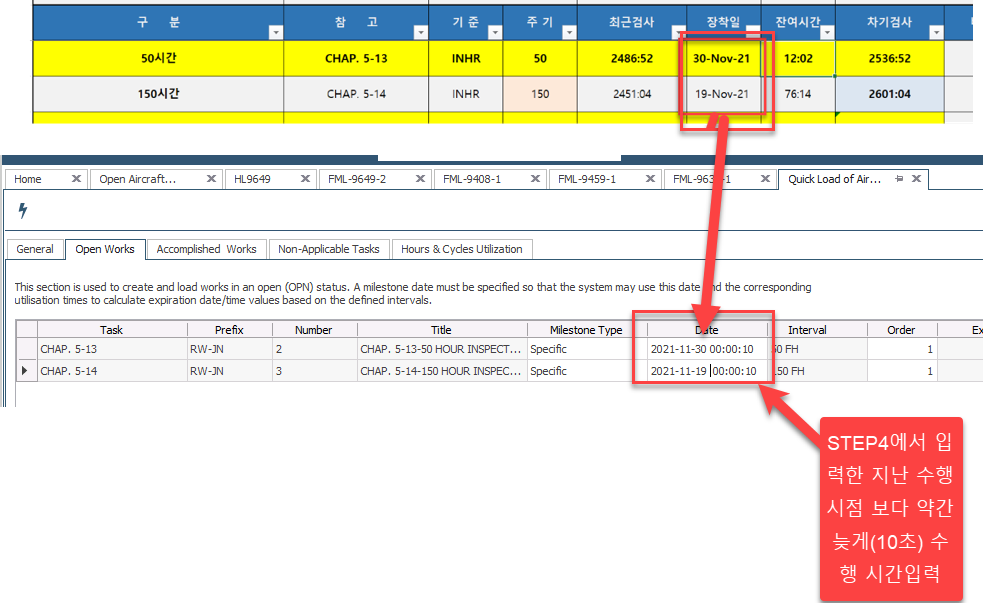The image size is (983, 603).
Task: Close the Quick Load of Aircraft tab
Action: (915, 179)
